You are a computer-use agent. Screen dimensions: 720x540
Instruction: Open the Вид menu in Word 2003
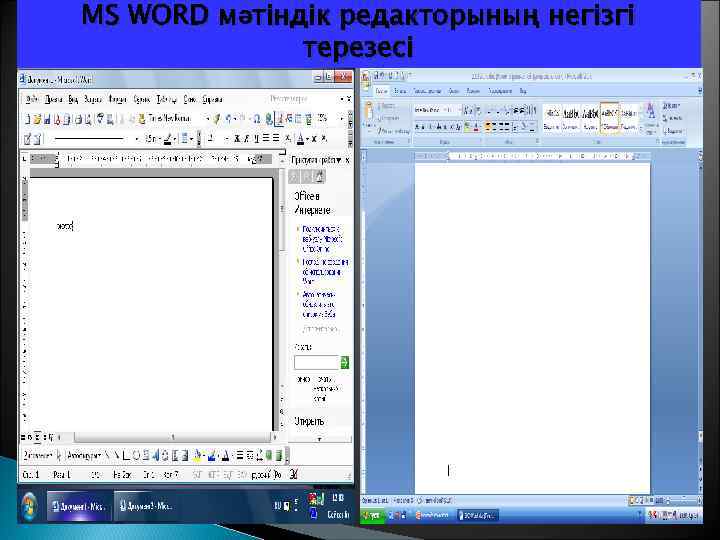73,99
